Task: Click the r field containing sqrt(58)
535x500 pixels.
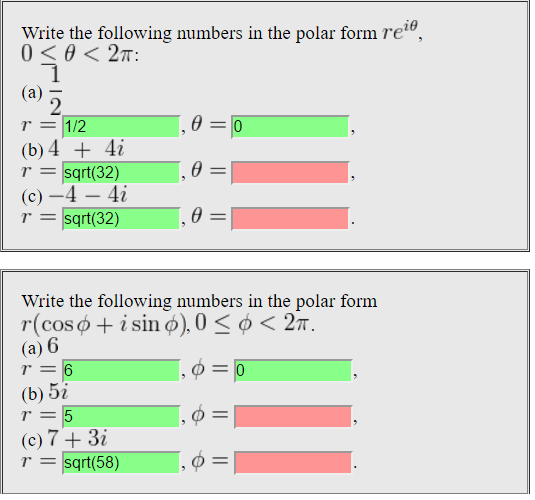Action: (x=121, y=462)
